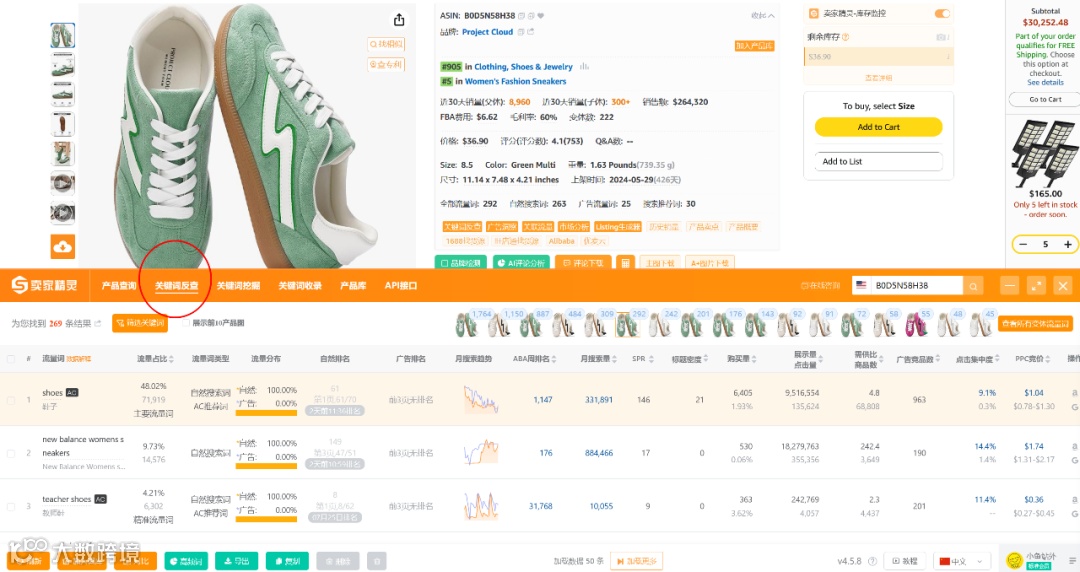Sort by the ABA周排名 column arrows
The image size is (1080, 572).
(554, 359)
